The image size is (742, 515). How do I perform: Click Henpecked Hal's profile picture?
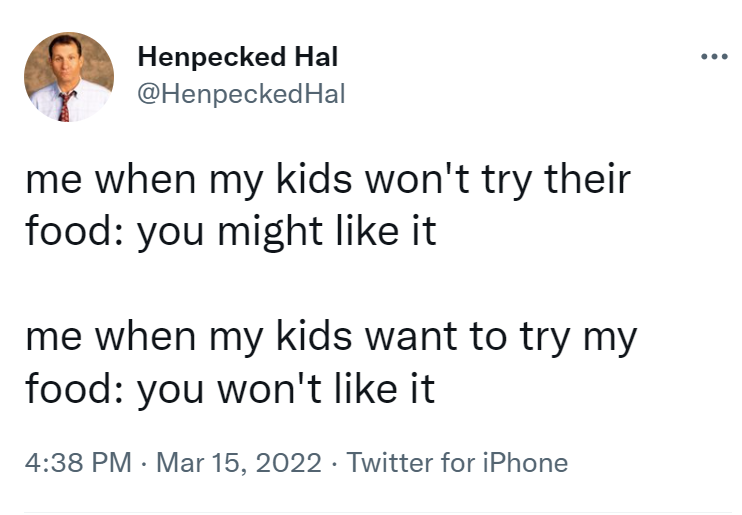pyautogui.click(x=69, y=77)
